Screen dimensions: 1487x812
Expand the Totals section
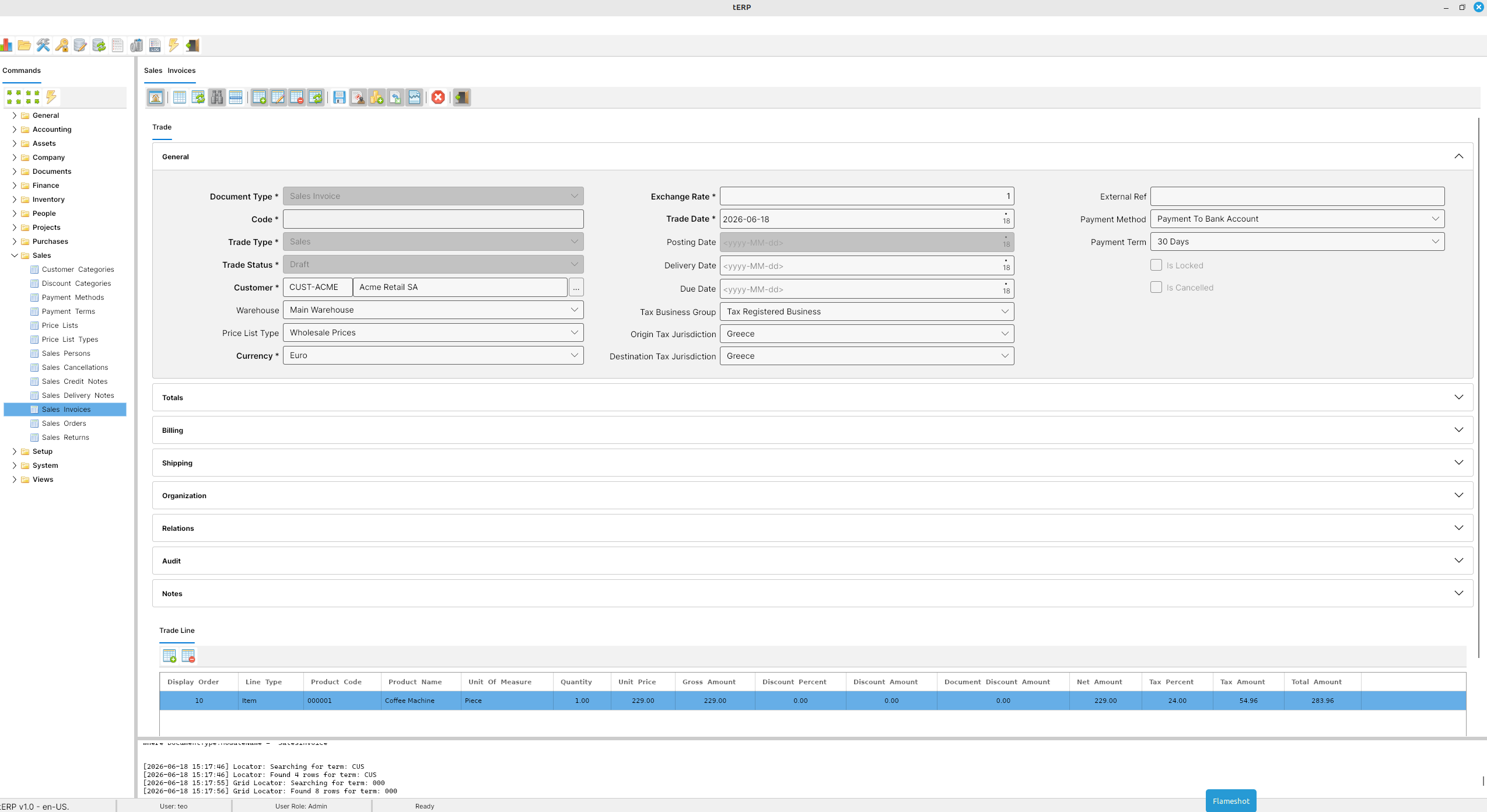coord(813,397)
